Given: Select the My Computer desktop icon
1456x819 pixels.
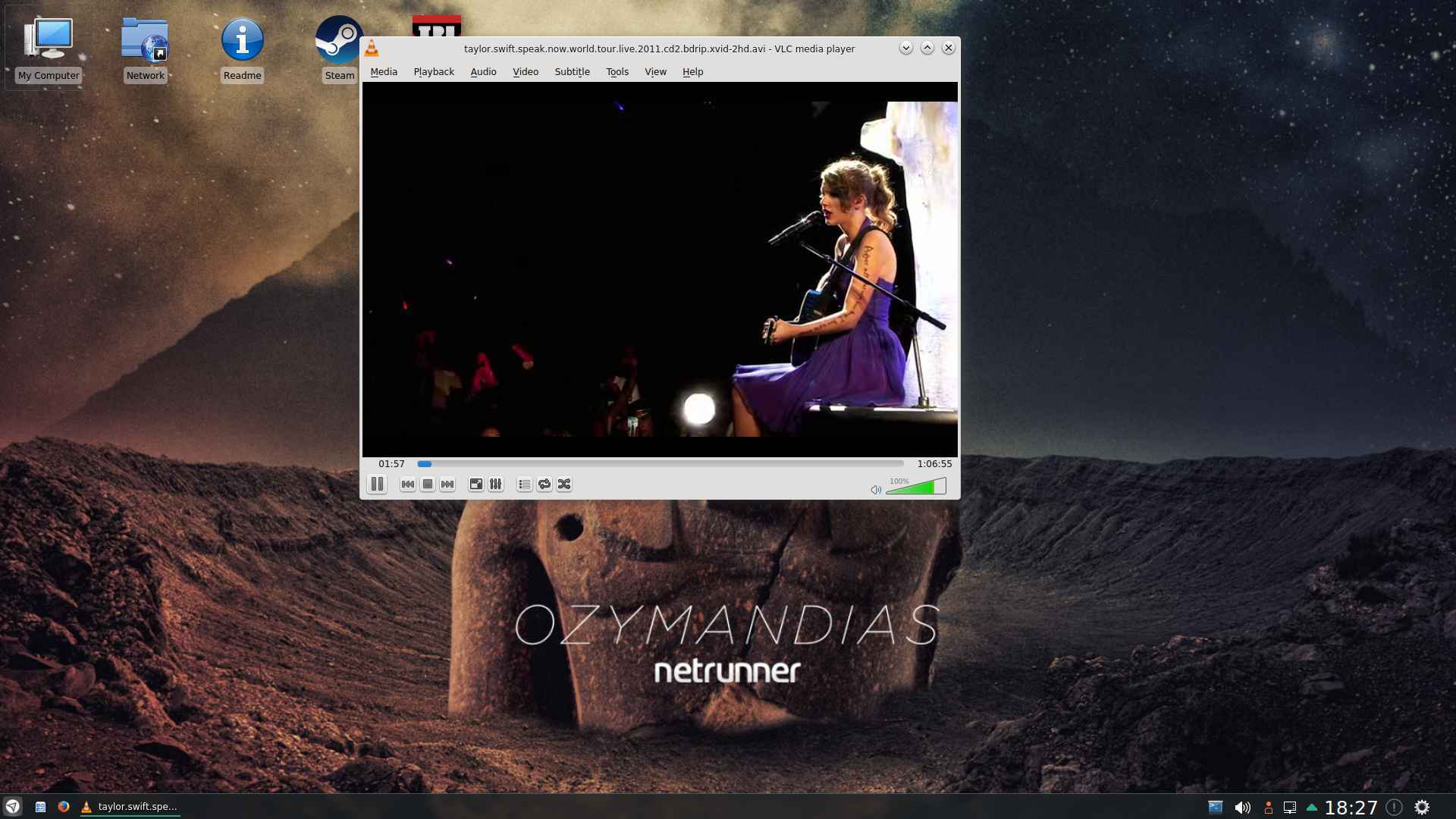Looking at the screenshot, I should tap(49, 49).
